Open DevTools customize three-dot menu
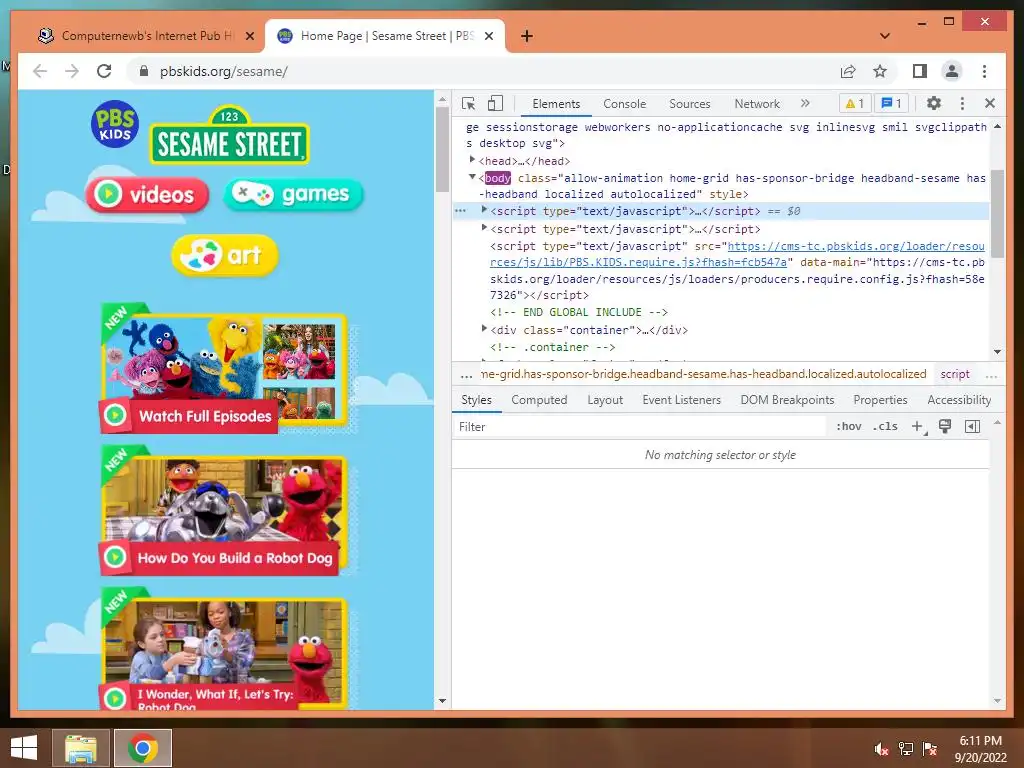The width and height of the screenshot is (1024, 768). tap(962, 103)
